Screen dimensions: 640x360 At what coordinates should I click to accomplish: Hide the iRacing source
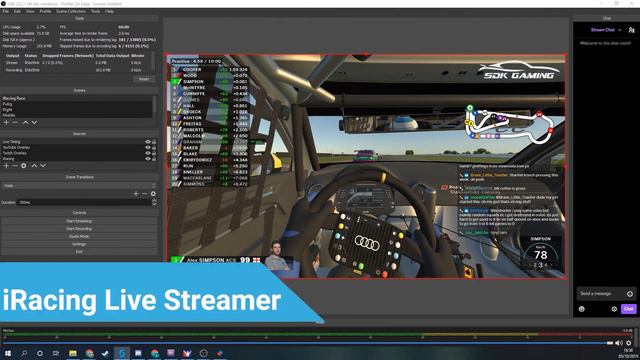148,159
